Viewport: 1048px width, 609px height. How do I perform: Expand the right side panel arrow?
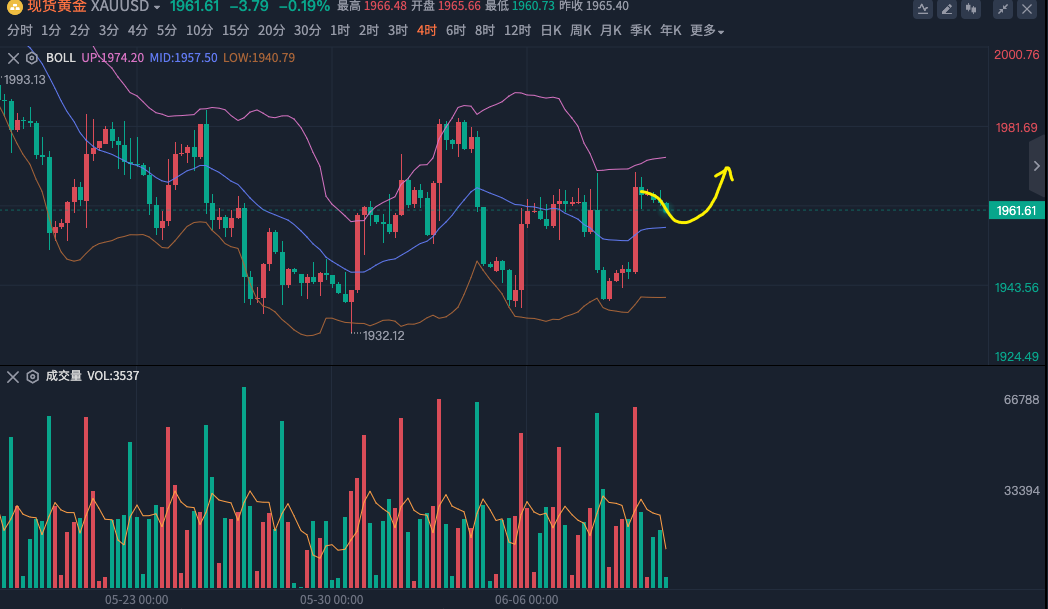(x=1037, y=166)
